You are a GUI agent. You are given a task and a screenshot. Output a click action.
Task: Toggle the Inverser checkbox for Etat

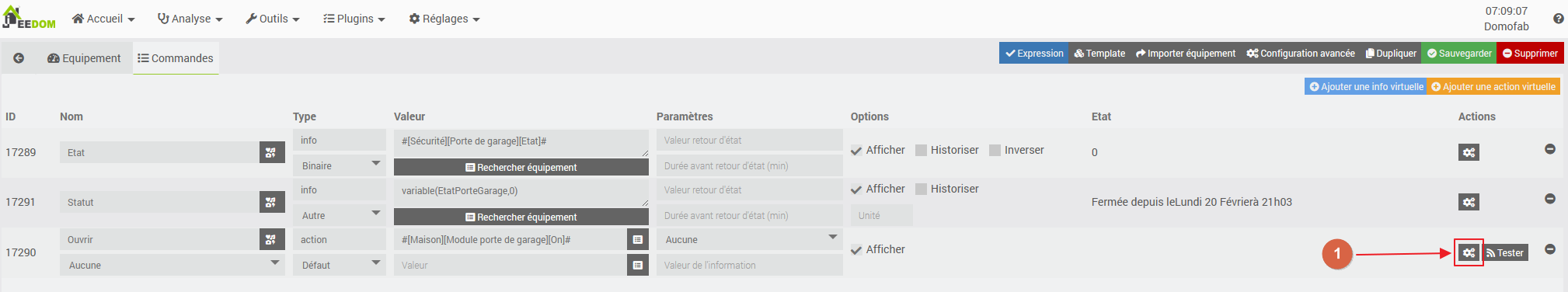coord(995,150)
